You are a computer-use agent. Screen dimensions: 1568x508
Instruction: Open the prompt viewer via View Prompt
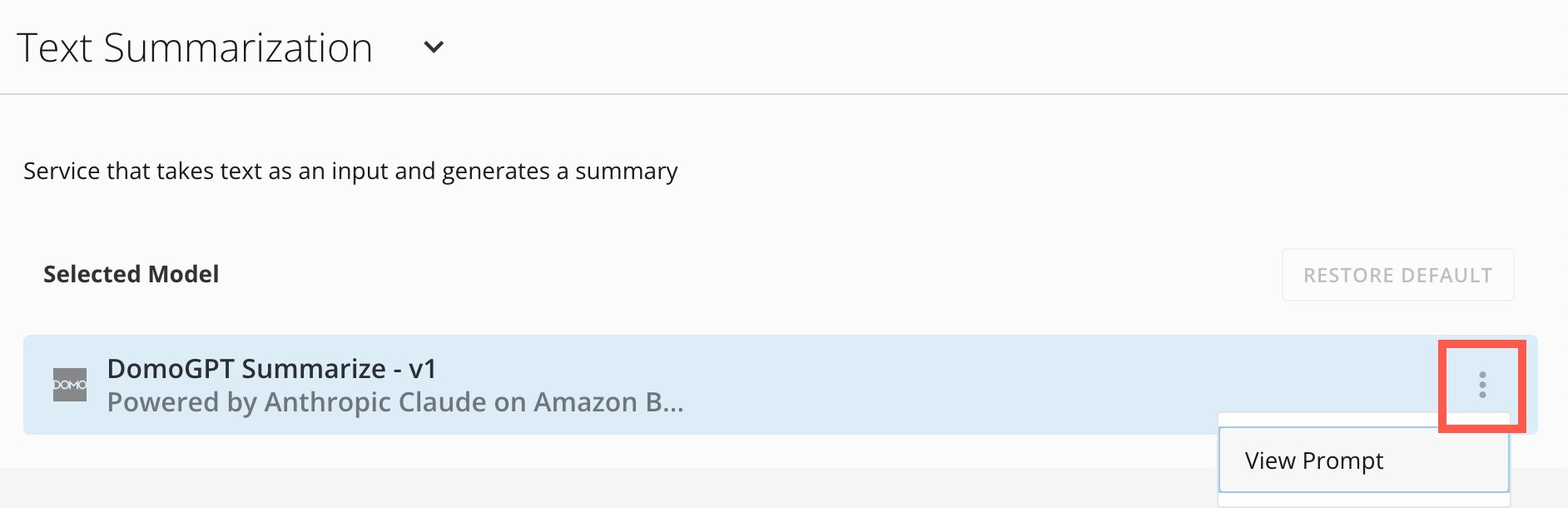coord(1313,461)
